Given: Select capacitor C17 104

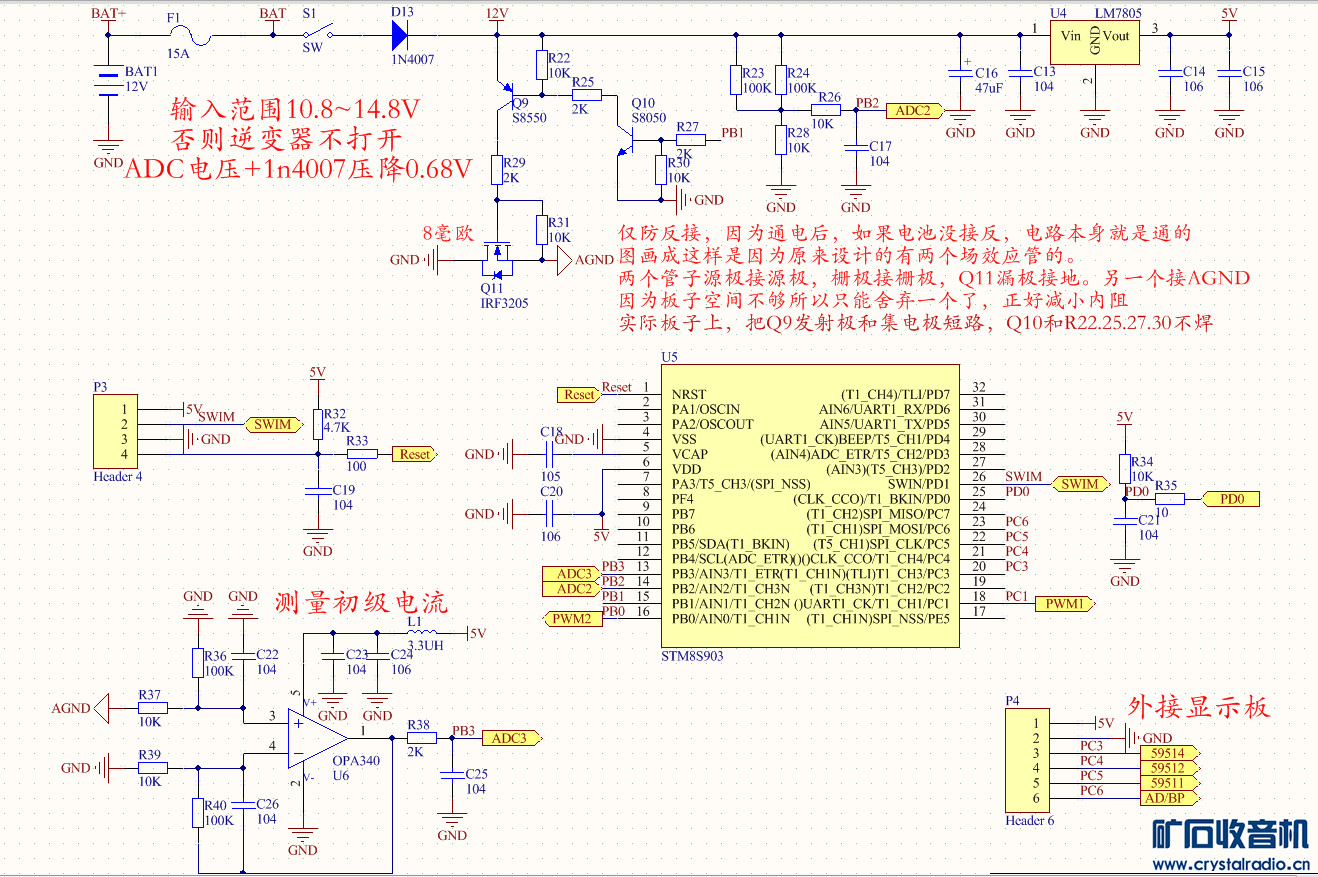Looking at the screenshot, I should click(856, 147).
